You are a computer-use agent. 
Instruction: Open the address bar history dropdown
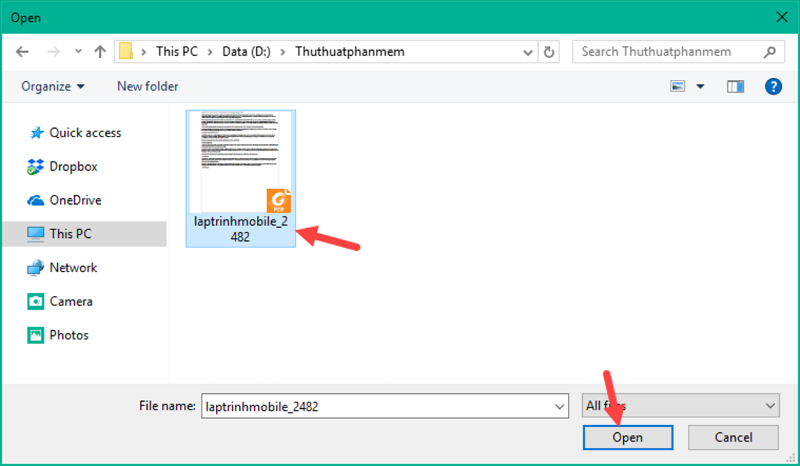(x=529, y=51)
